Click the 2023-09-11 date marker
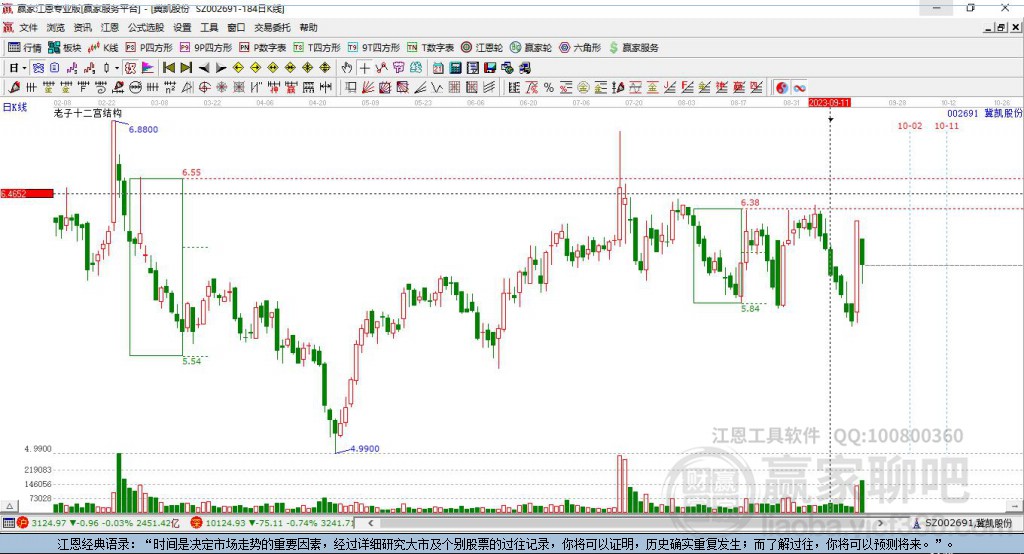Image resolution: width=1024 pixels, height=554 pixels. tap(829, 103)
